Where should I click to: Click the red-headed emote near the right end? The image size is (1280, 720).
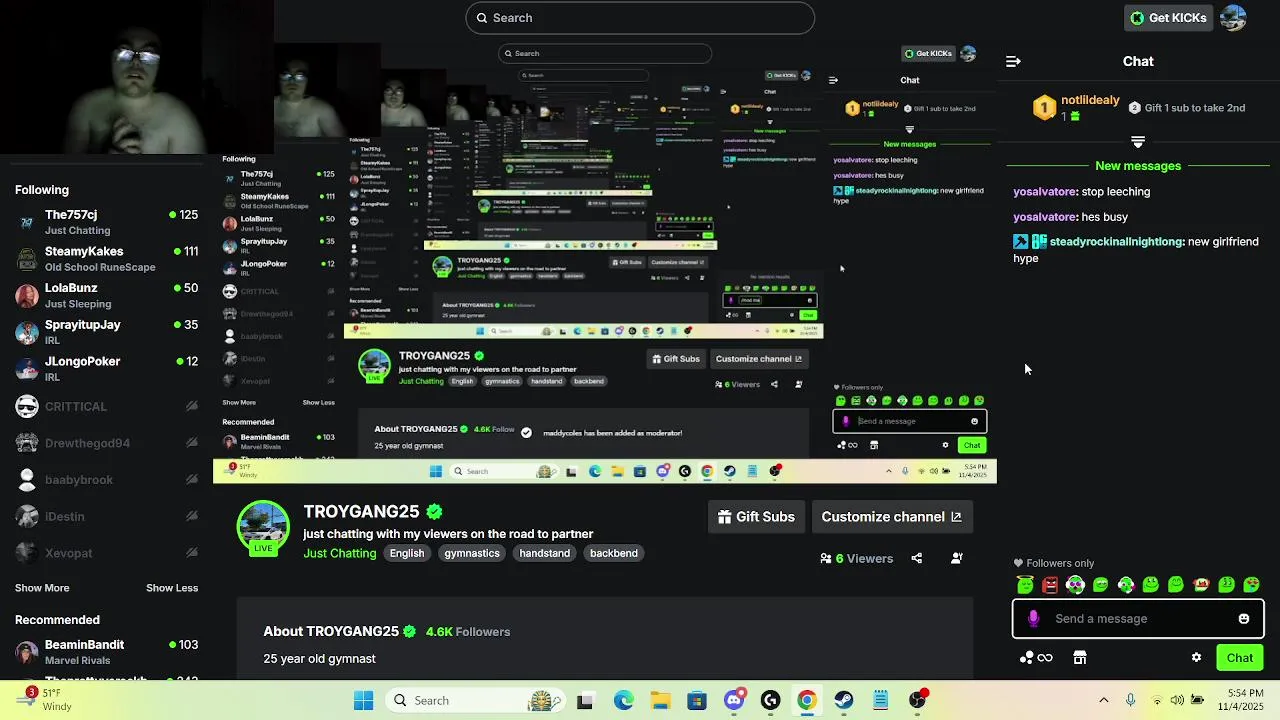pos(1201,585)
